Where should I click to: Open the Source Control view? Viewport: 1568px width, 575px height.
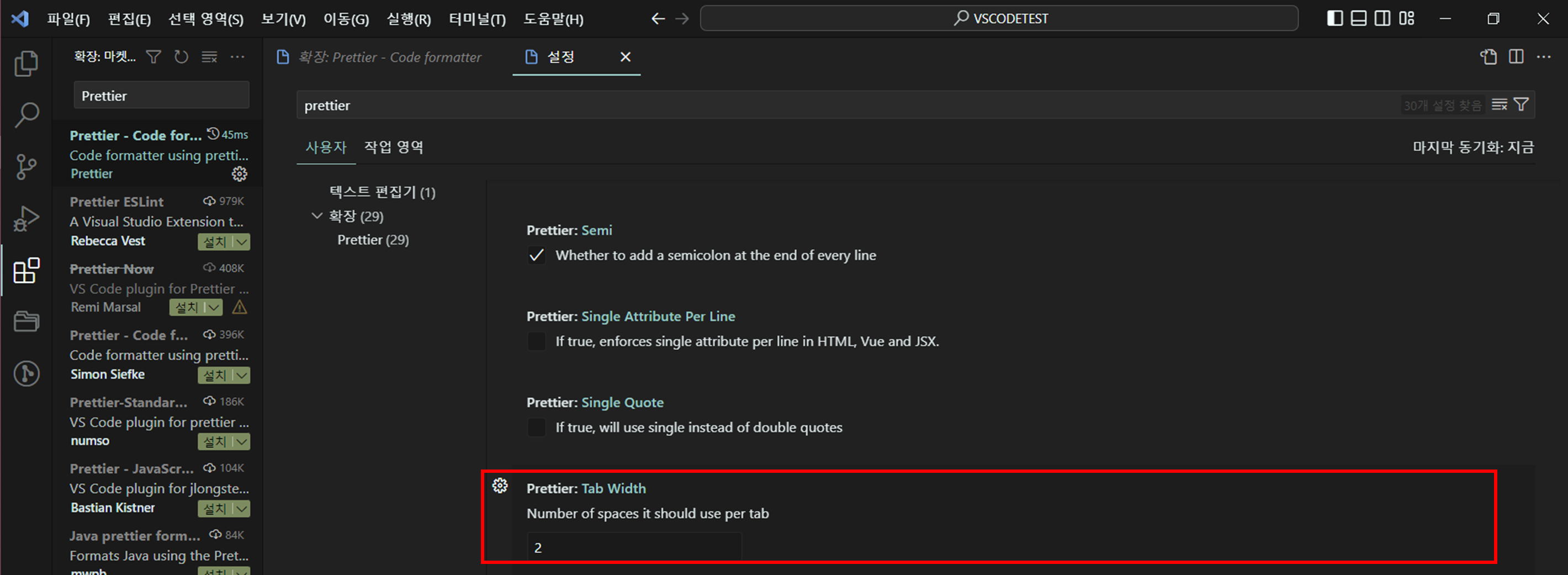click(26, 166)
